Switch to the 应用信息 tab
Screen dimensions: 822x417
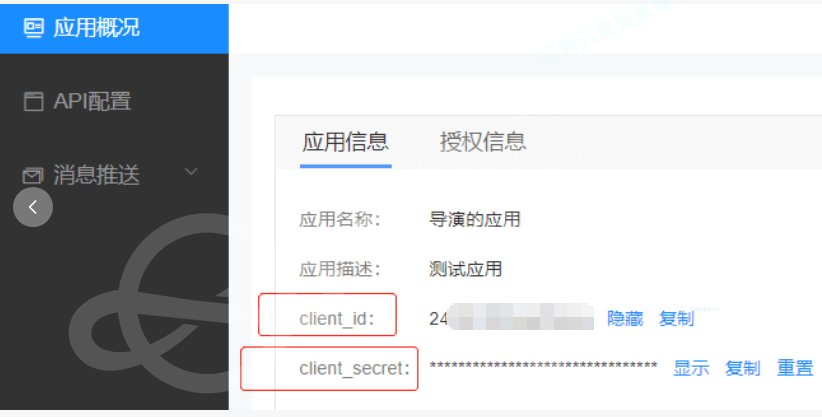pos(345,142)
